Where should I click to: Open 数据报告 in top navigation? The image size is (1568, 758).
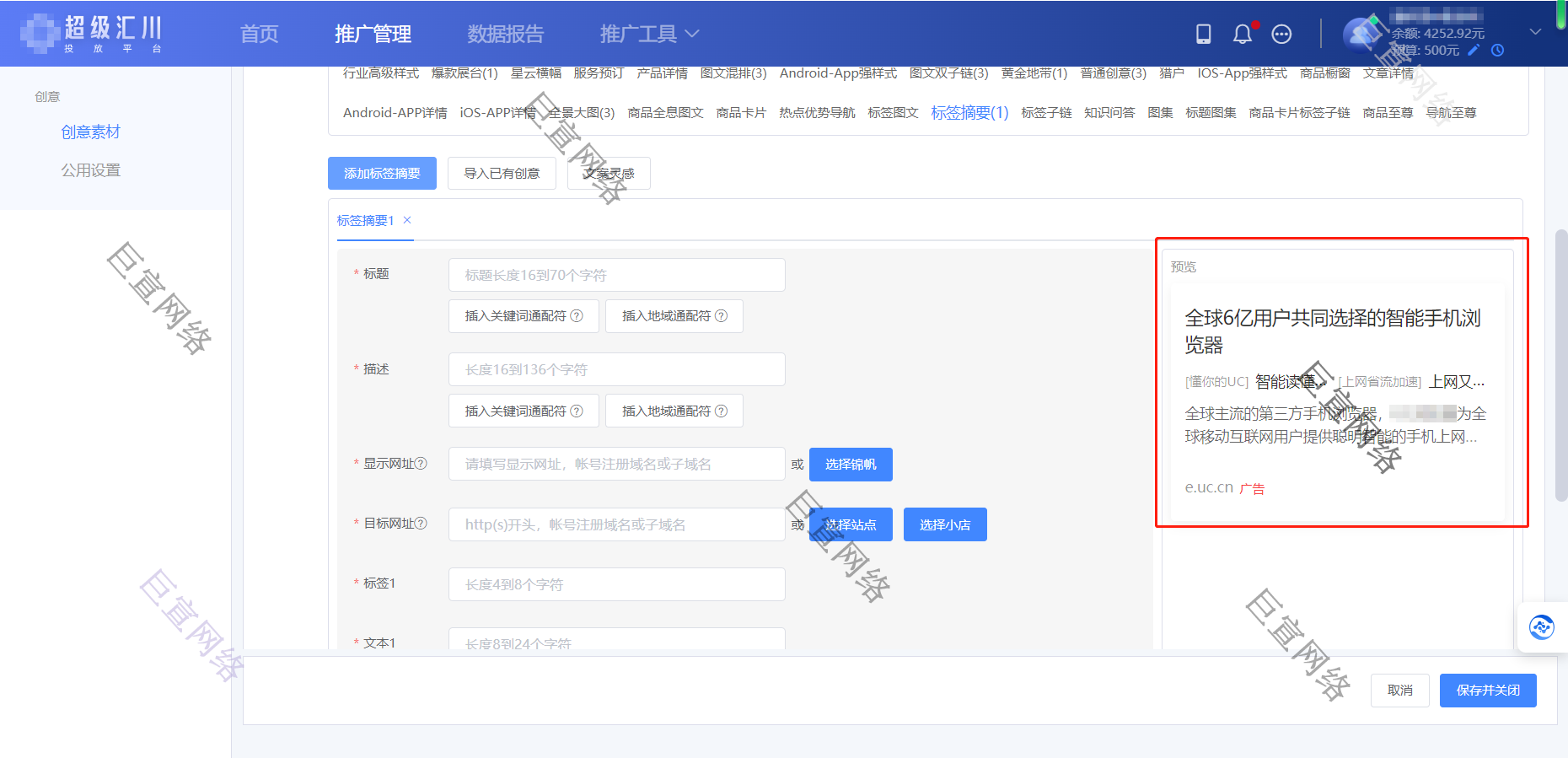click(x=506, y=34)
